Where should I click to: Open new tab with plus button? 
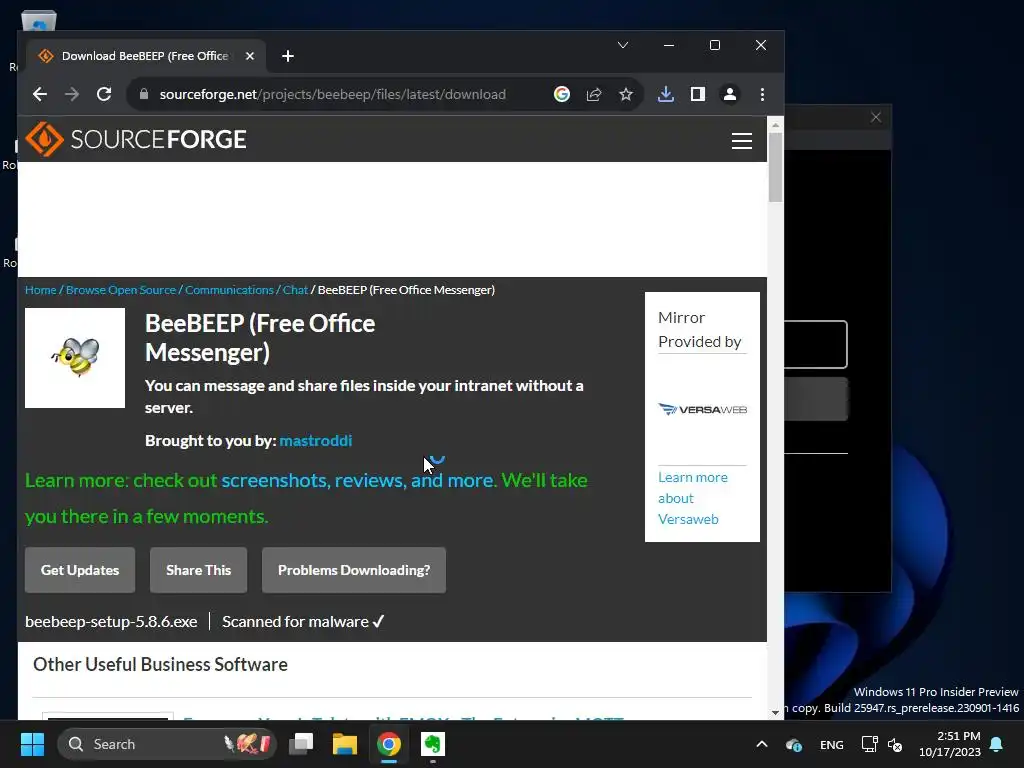pyautogui.click(x=288, y=56)
